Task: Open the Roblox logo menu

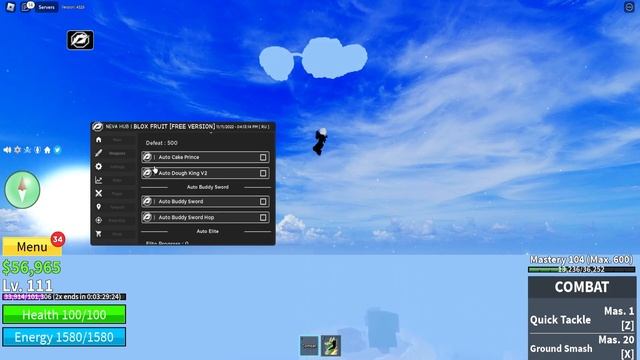Action: pyautogui.click(x=10, y=7)
